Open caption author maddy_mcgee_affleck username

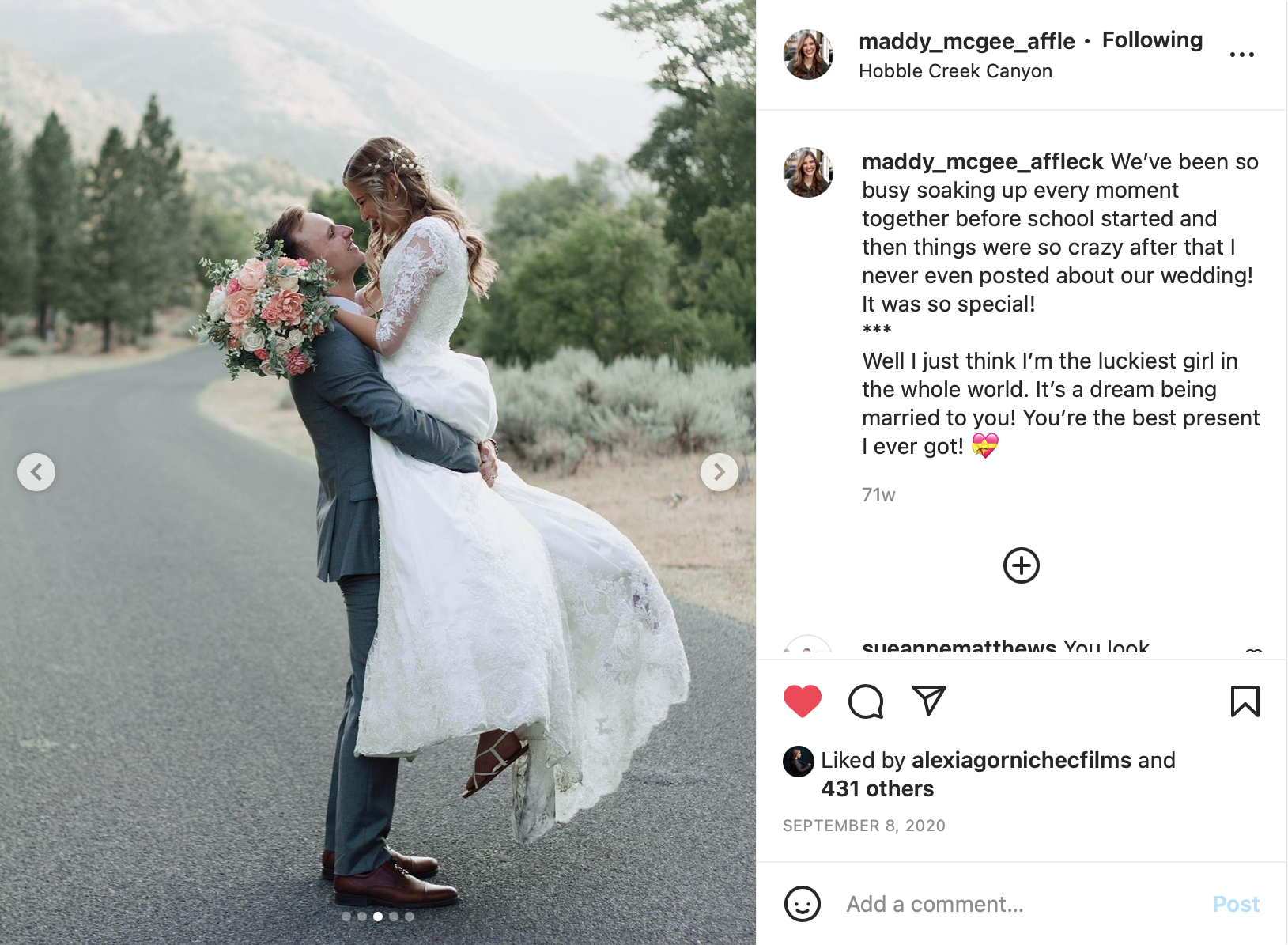(x=982, y=161)
